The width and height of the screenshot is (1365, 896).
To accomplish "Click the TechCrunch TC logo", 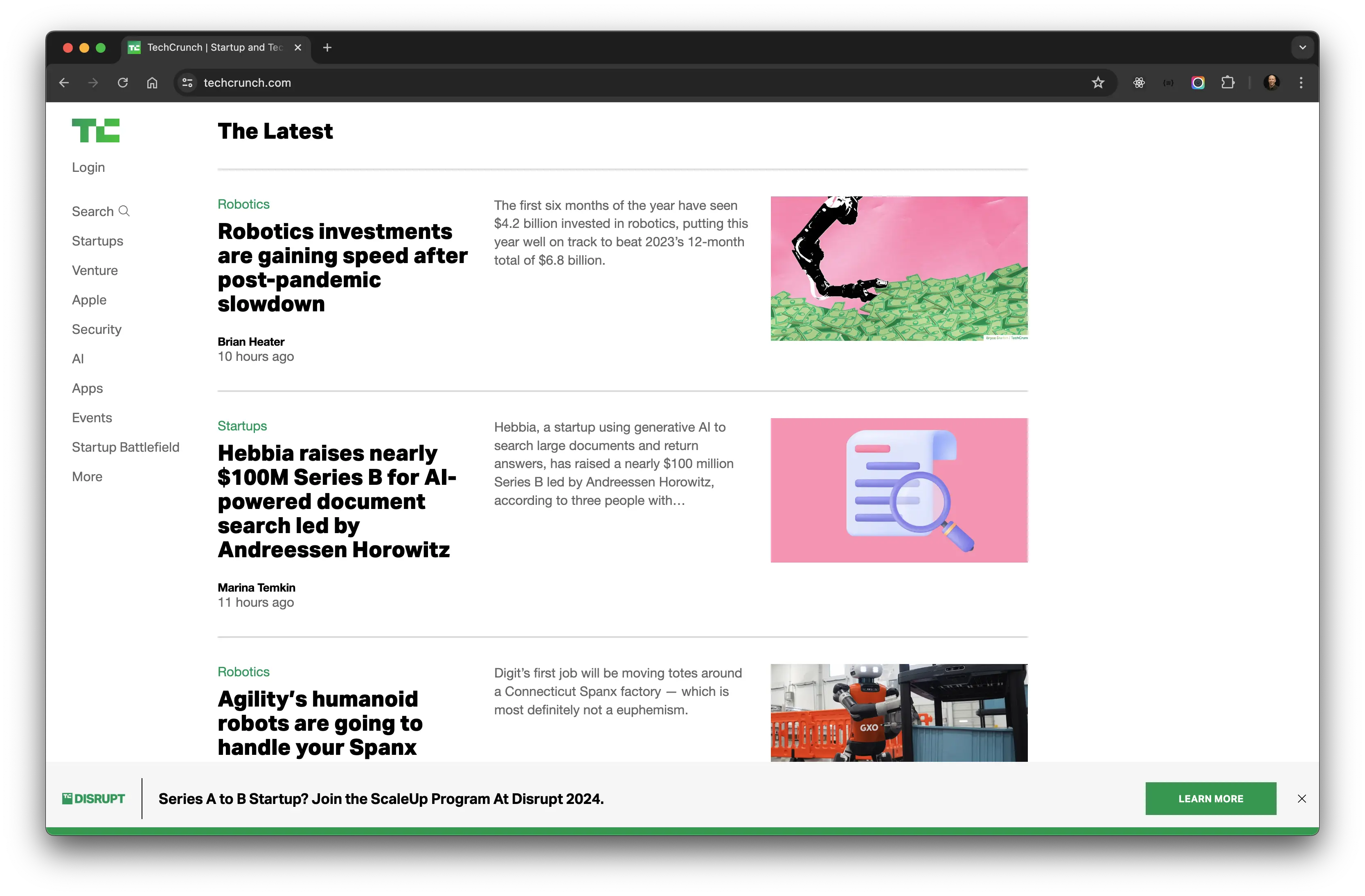I will (x=96, y=131).
